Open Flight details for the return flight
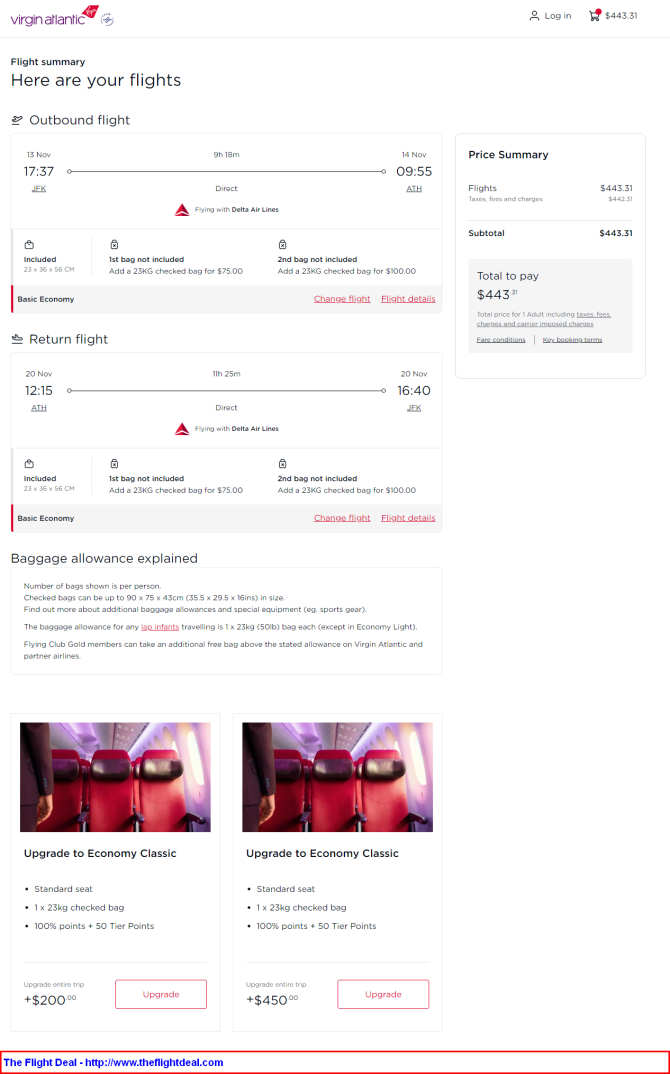The height and width of the screenshot is (1074, 670). 408,518
